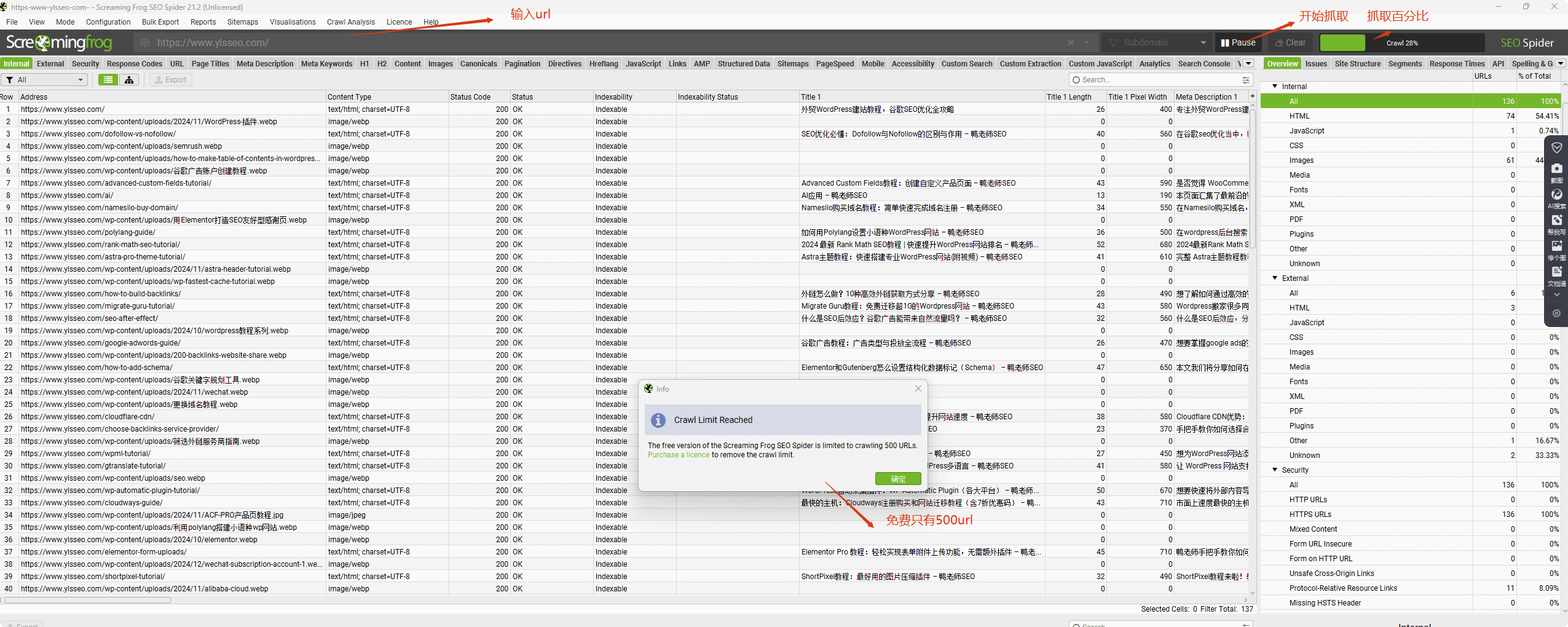Select Mixed Content row

[1412, 529]
